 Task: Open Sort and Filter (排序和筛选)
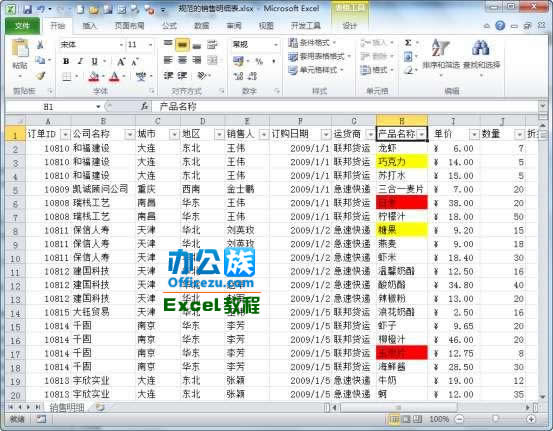click(441, 55)
